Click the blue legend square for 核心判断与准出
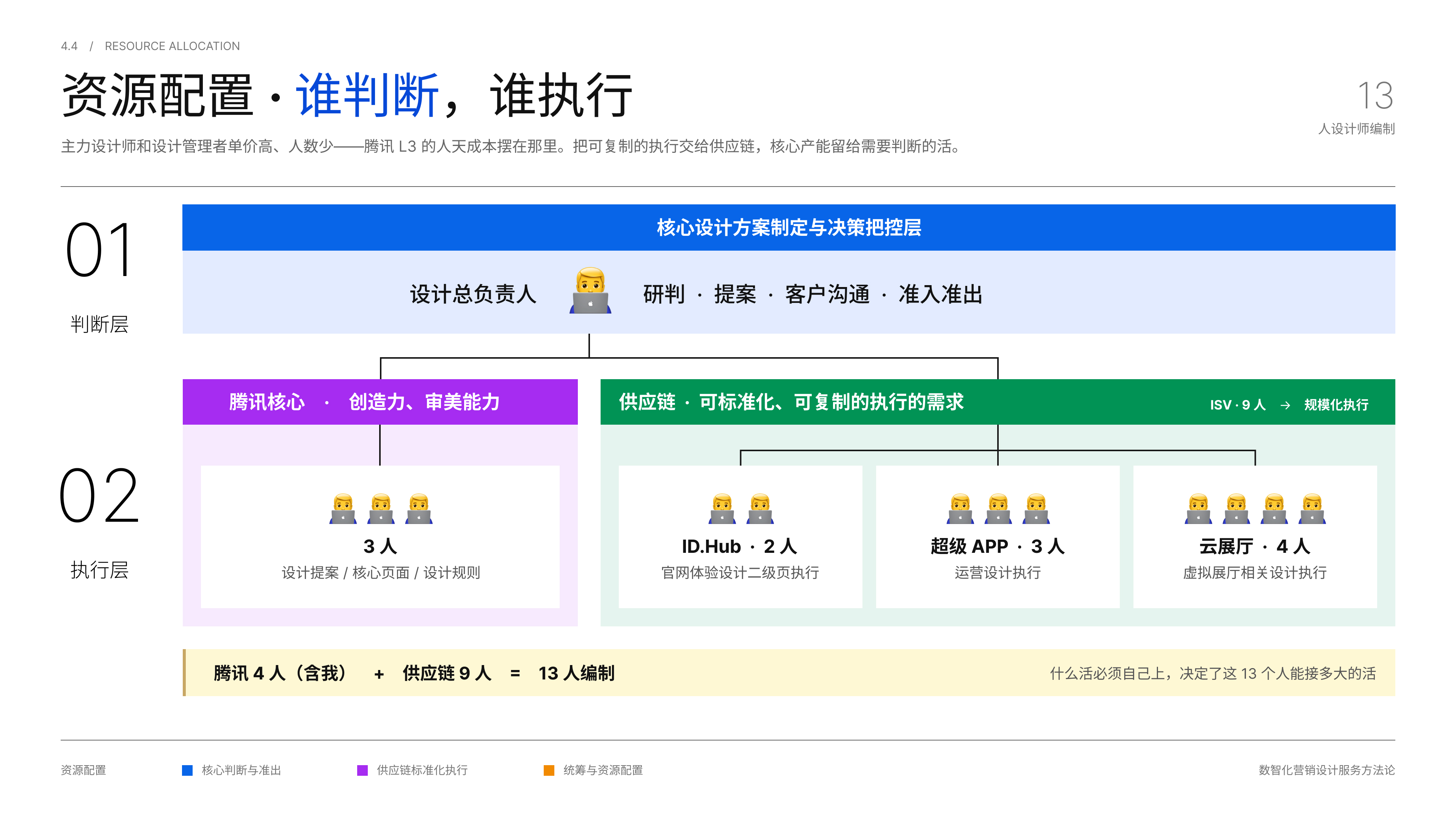Image resolution: width=1456 pixels, height=819 pixels. 187,770
